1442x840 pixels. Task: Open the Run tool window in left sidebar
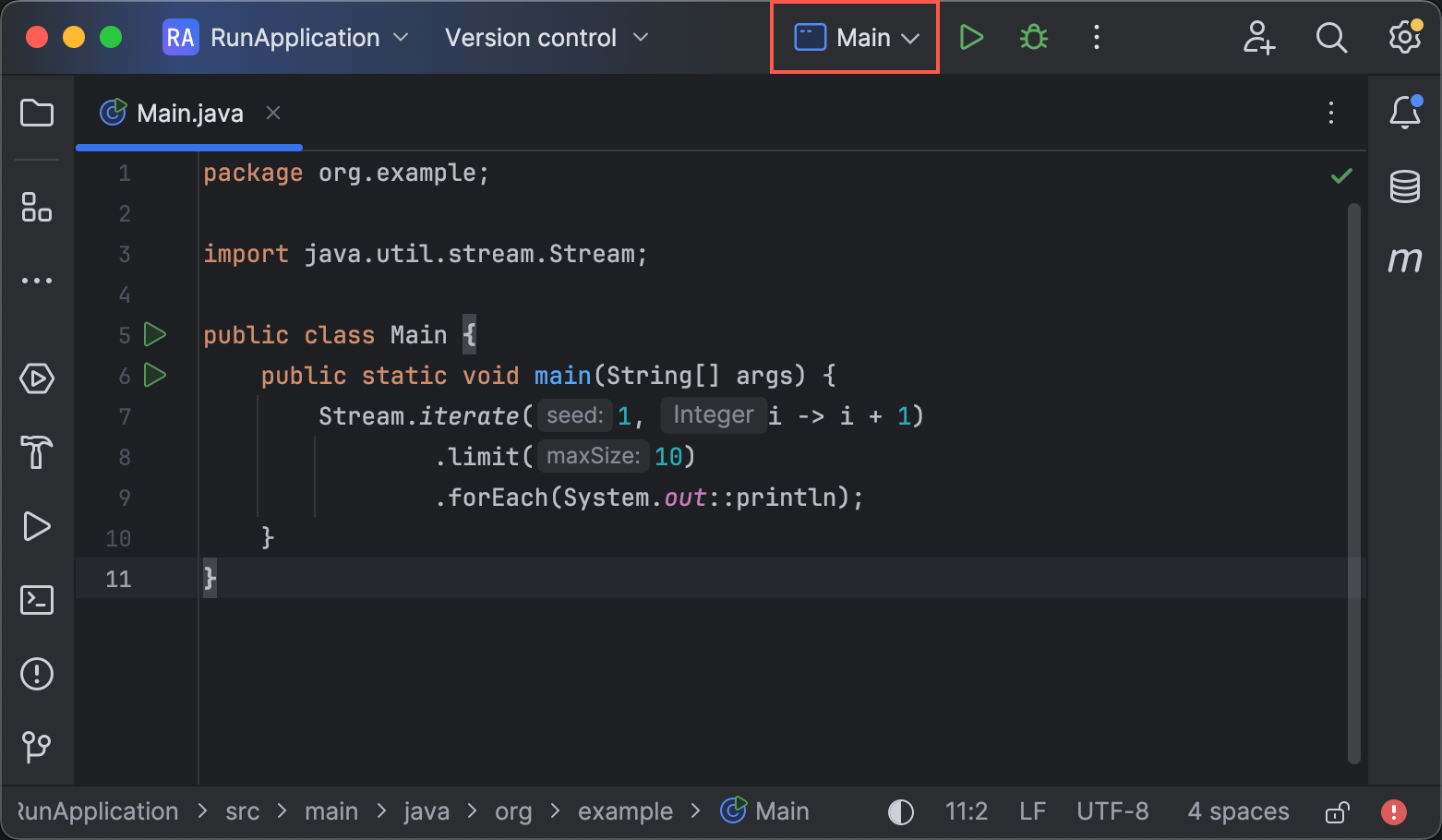(37, 526)
